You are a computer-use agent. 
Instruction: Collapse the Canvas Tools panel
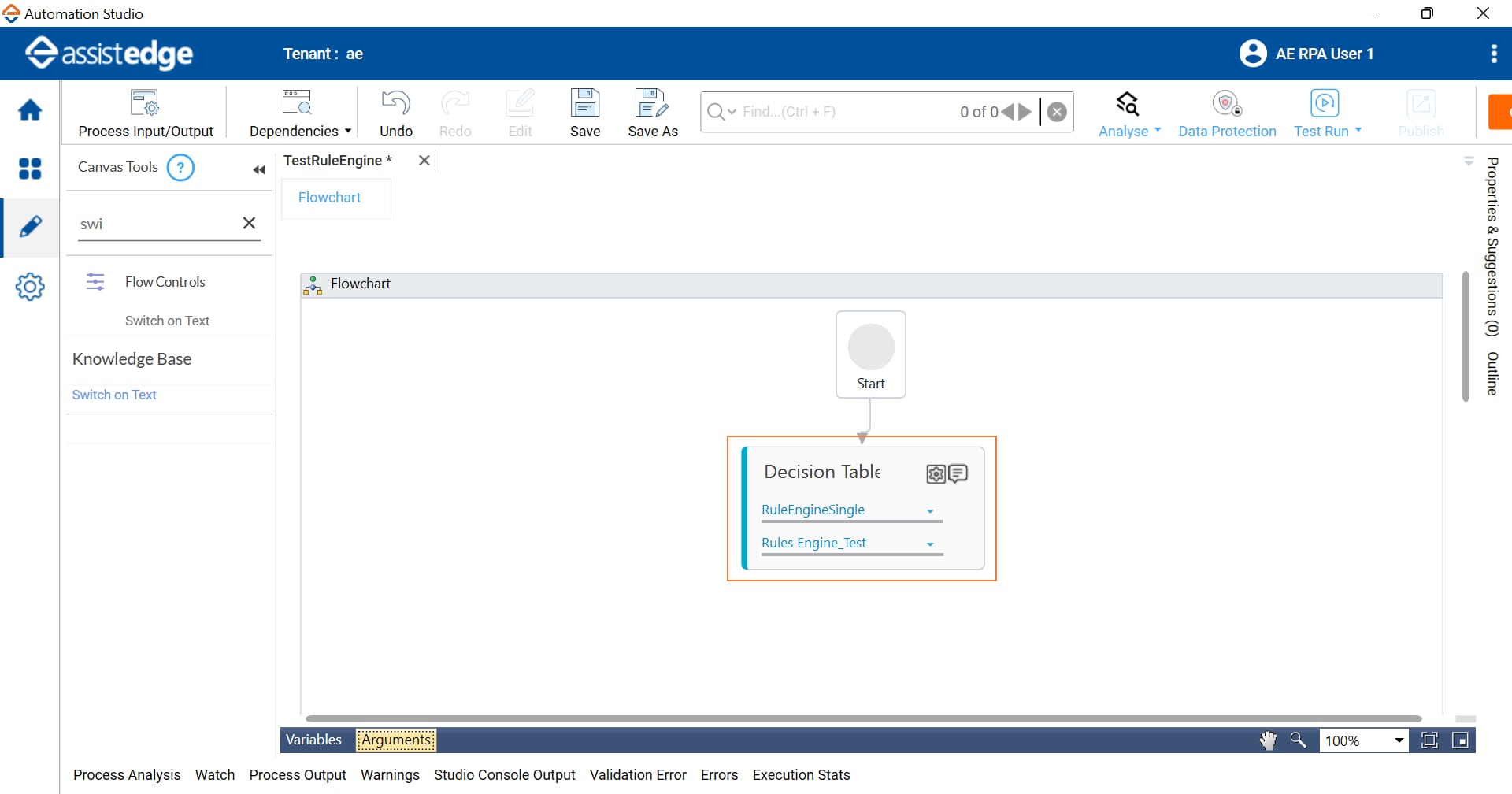(258, 169)
